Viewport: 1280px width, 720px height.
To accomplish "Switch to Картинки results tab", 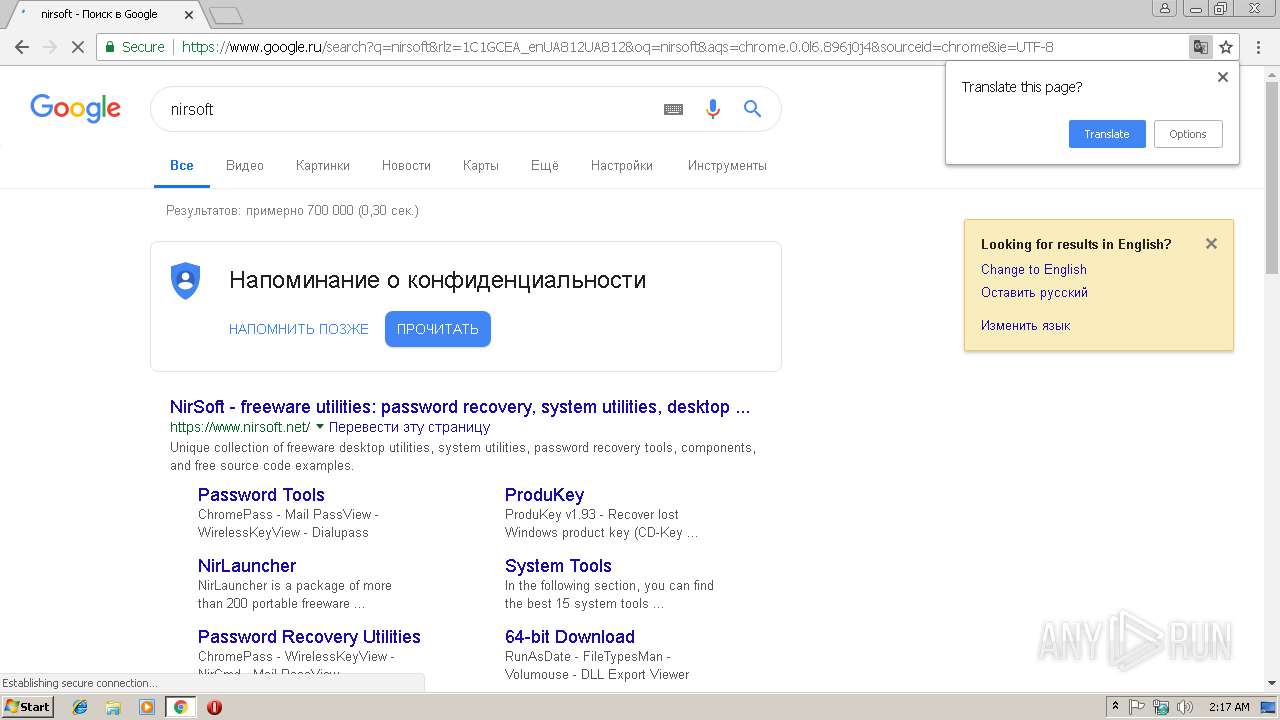I will click(x=323, y=166).
